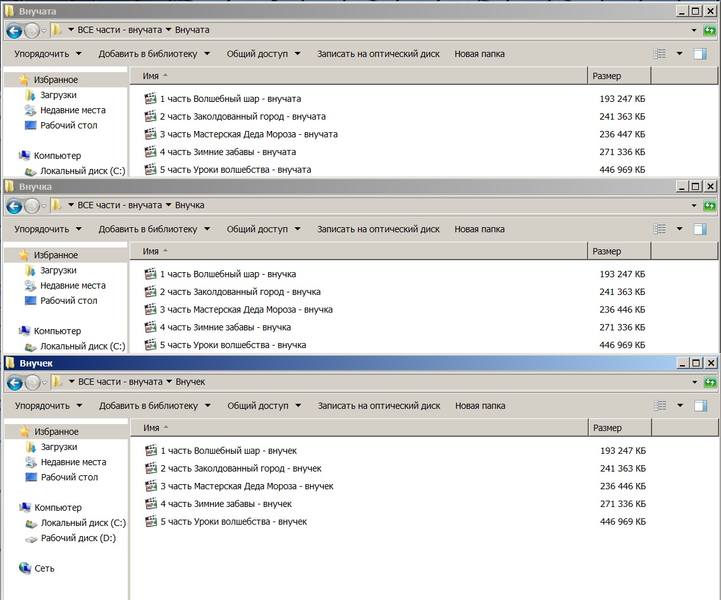Click 'Записать на оптический диск' in Внучка window

[x=378, y=229]
